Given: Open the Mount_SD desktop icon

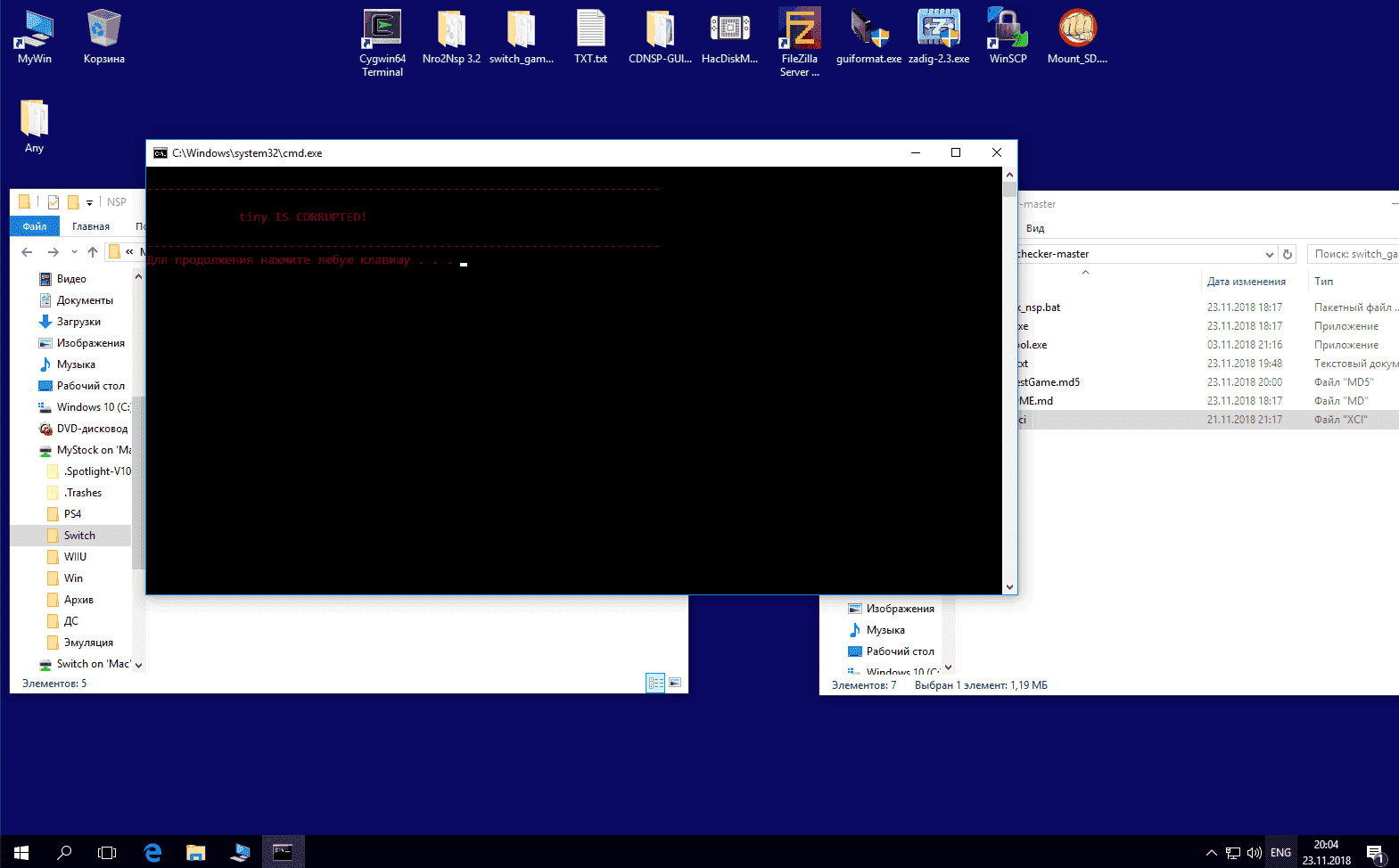Looking at the screenshot, I should pos(1077,36).
